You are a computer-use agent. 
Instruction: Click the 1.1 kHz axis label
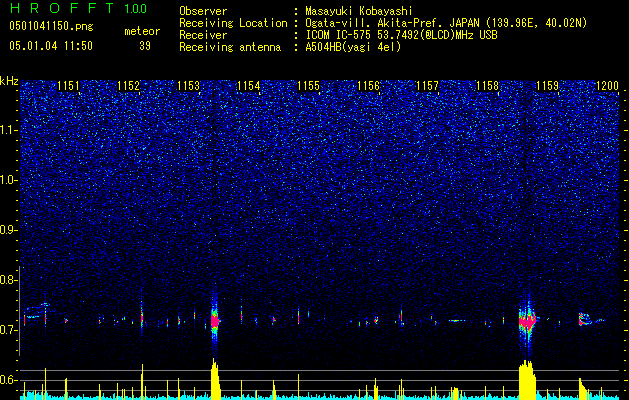pyautogui.click(x=9, y=131)
